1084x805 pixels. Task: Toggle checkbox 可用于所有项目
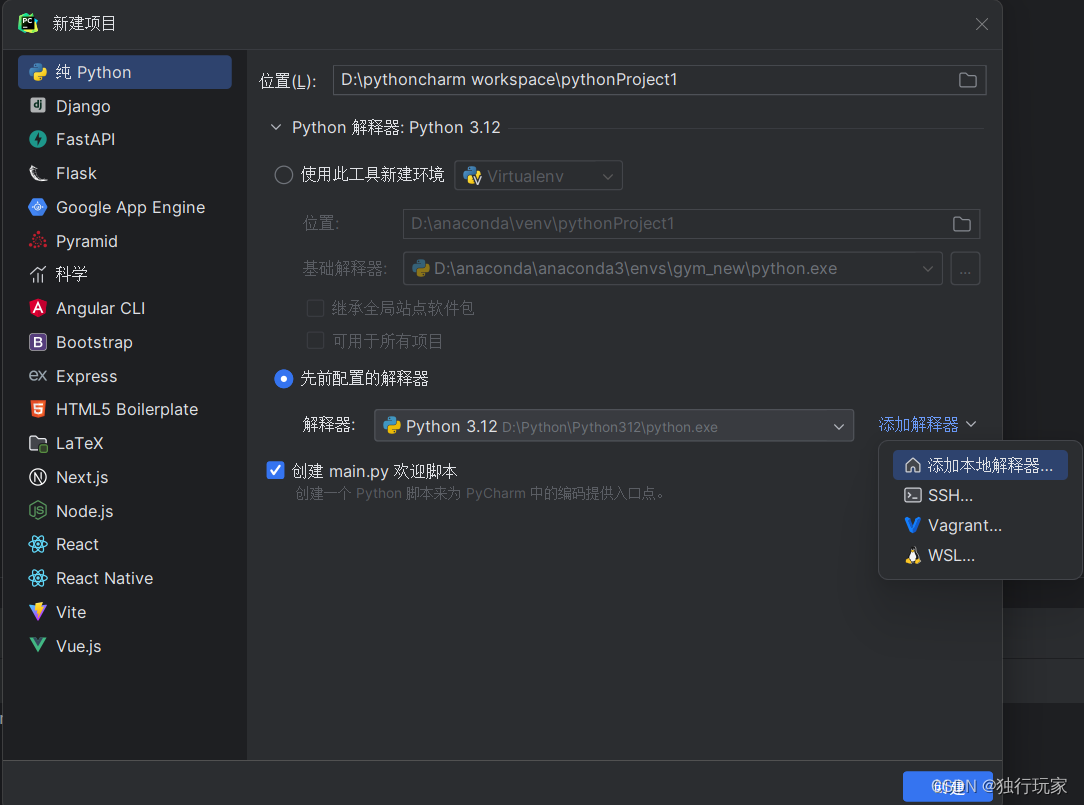click(315, 340)
